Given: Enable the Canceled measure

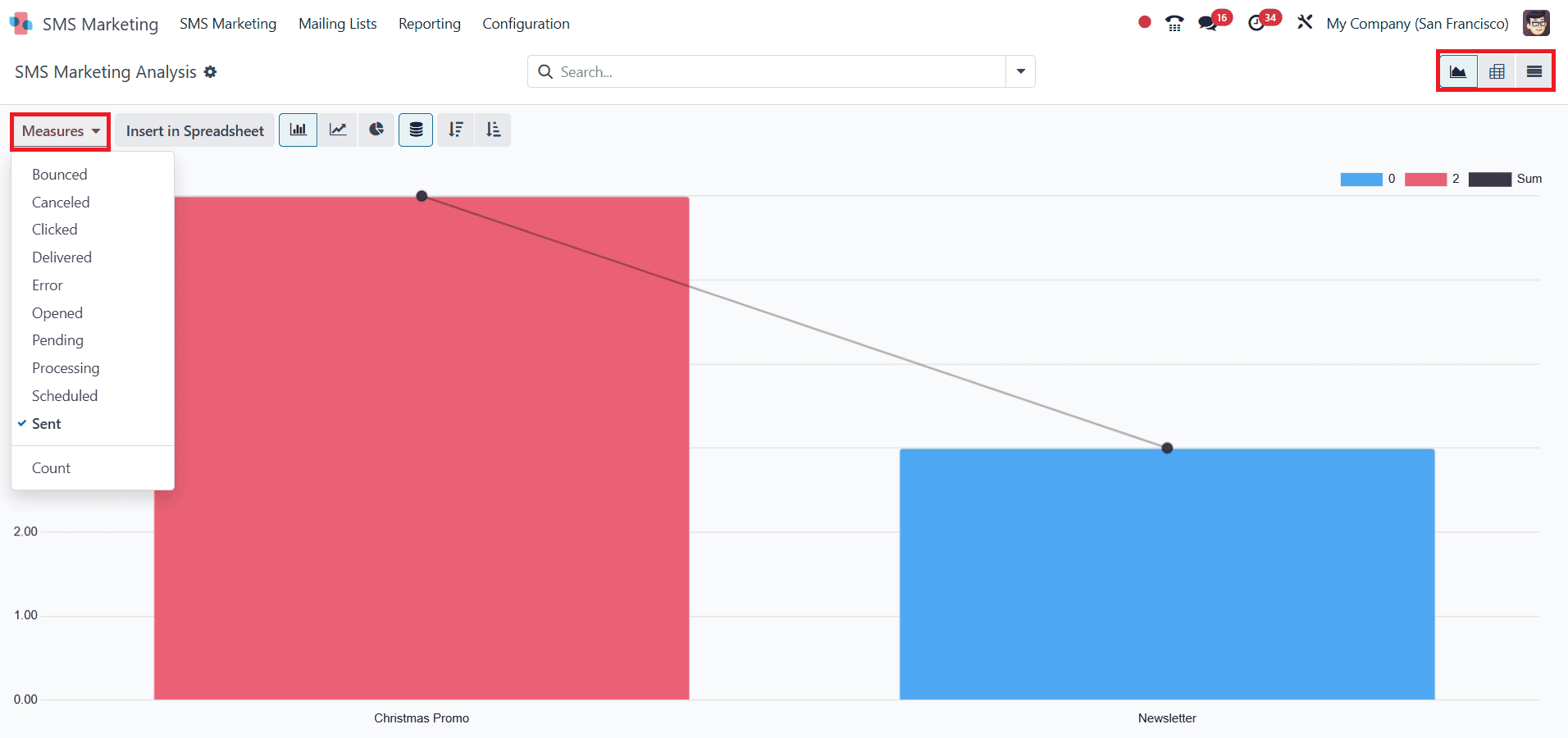Looking at the screenshot, I should pos(93,203).
